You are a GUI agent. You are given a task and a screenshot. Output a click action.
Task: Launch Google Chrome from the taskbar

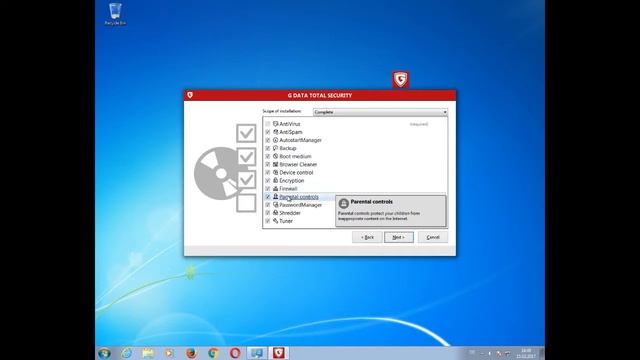coord(213,353)
